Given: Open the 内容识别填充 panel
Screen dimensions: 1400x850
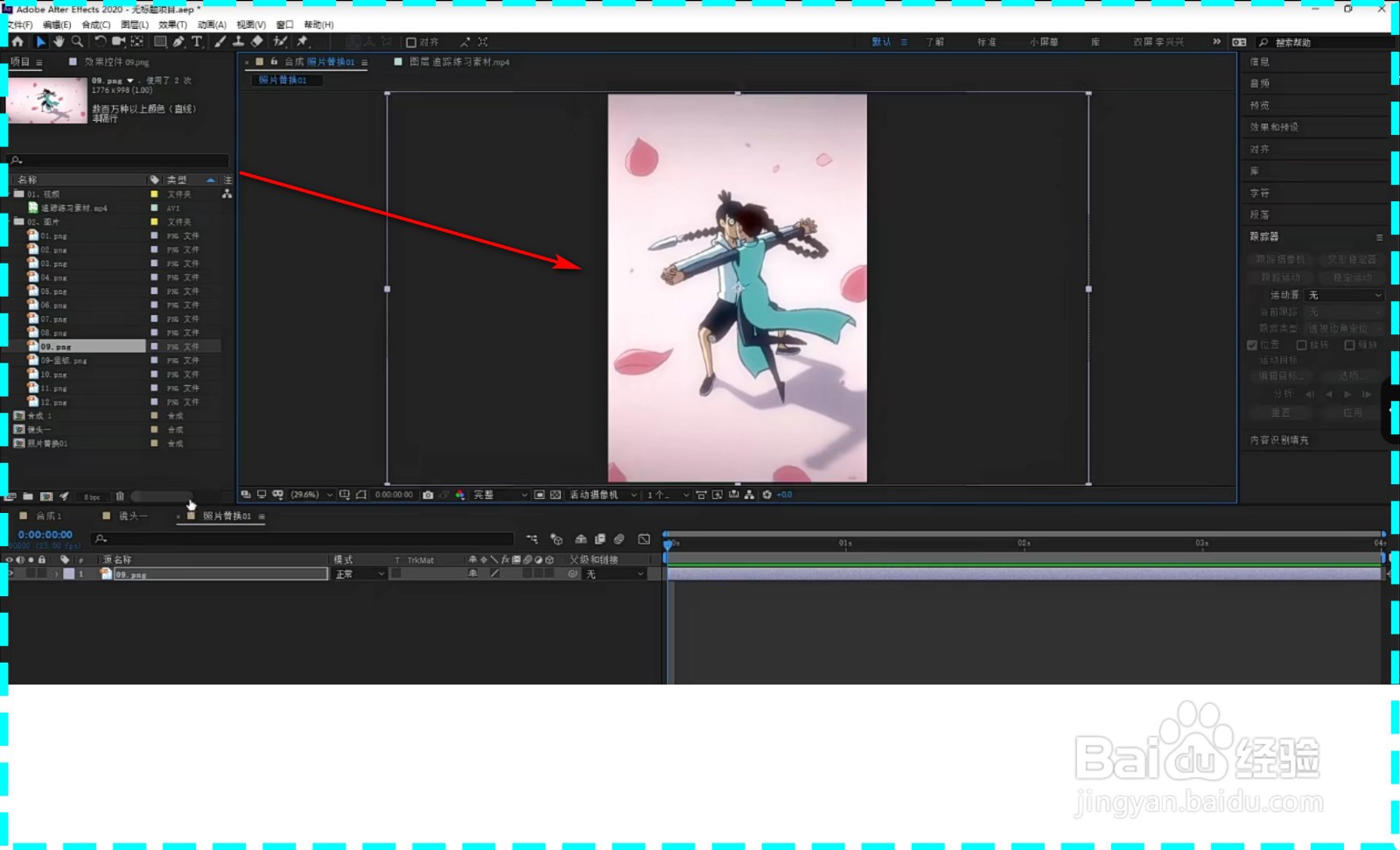Looking at the screenshot, I should (x=1279, y=440).
